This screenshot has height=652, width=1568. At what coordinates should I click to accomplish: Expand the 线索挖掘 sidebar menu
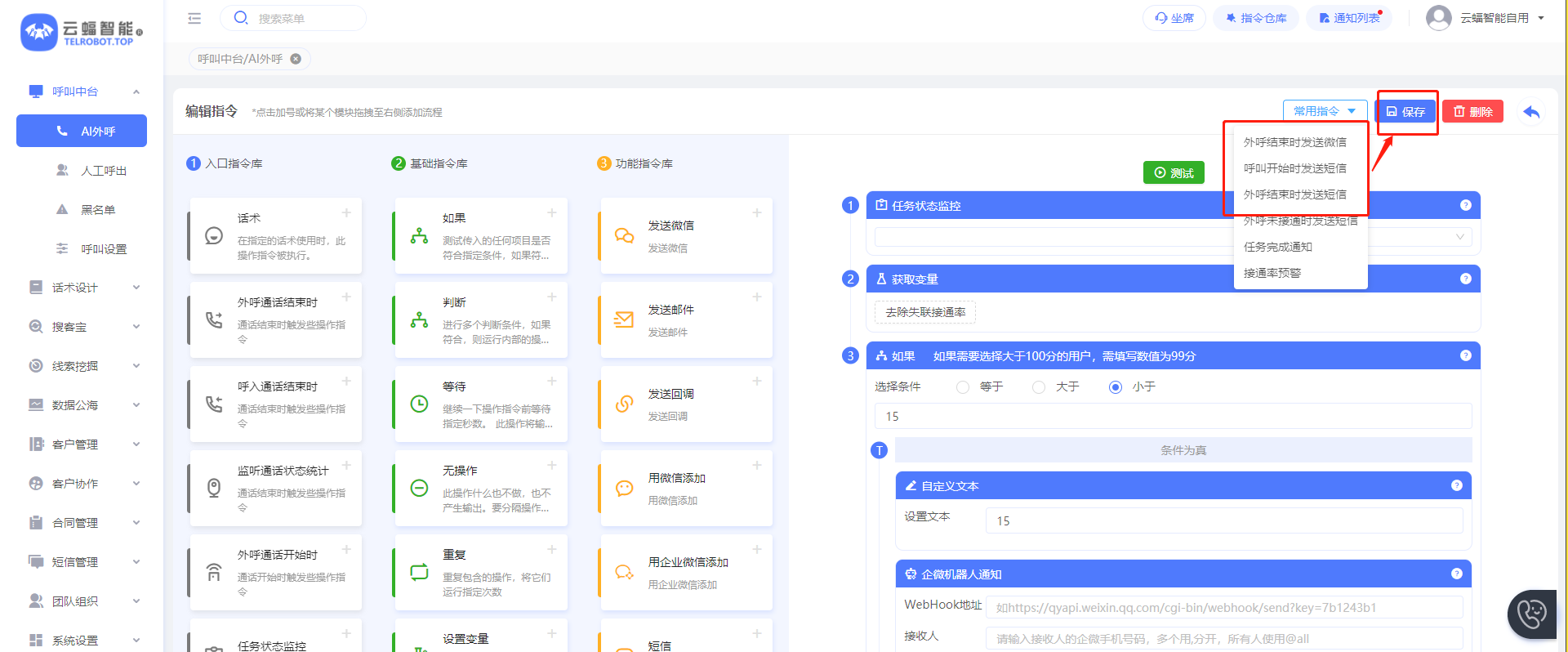point(82,366)
